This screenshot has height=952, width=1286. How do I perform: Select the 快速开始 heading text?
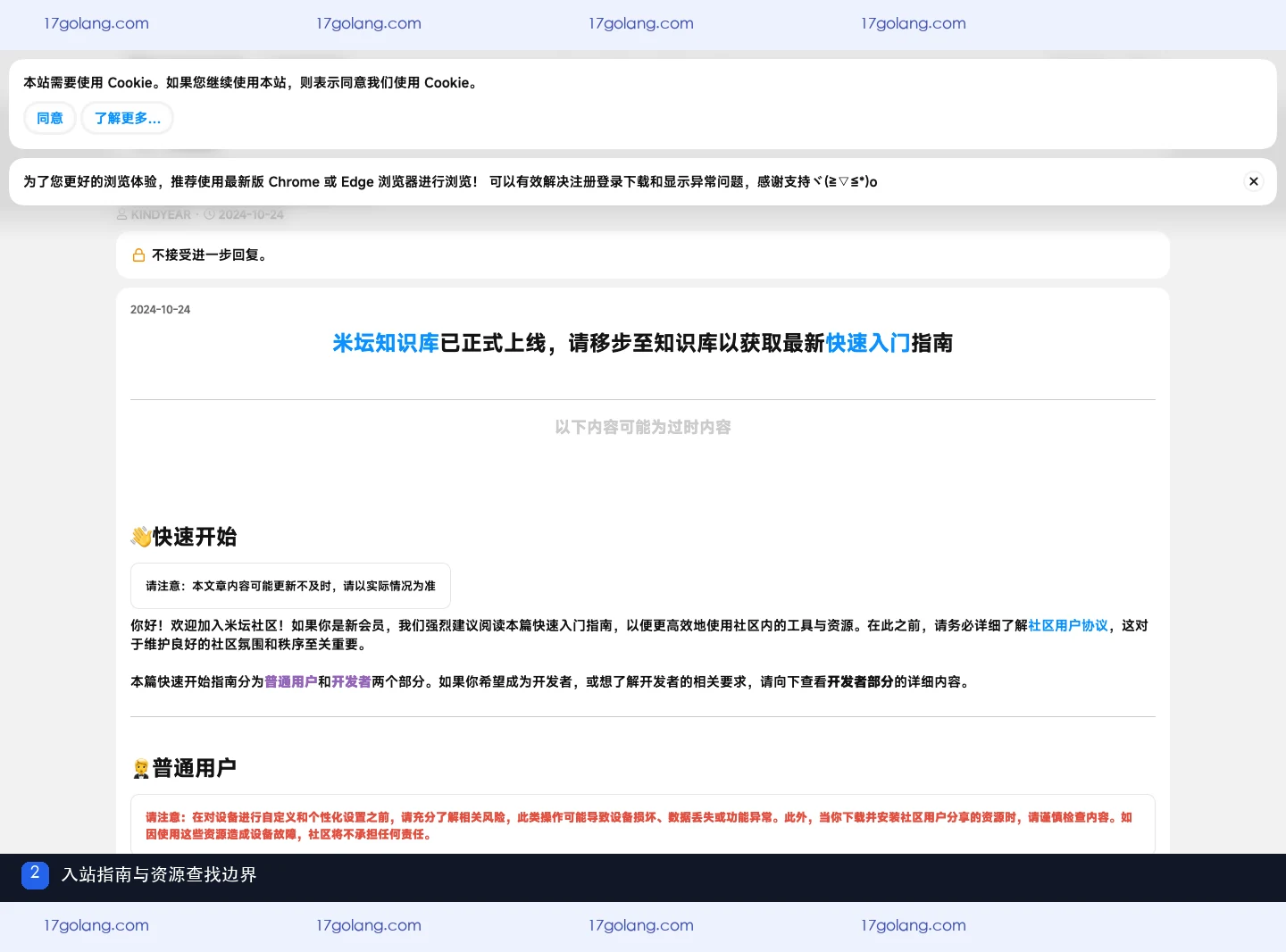[195, 537]
